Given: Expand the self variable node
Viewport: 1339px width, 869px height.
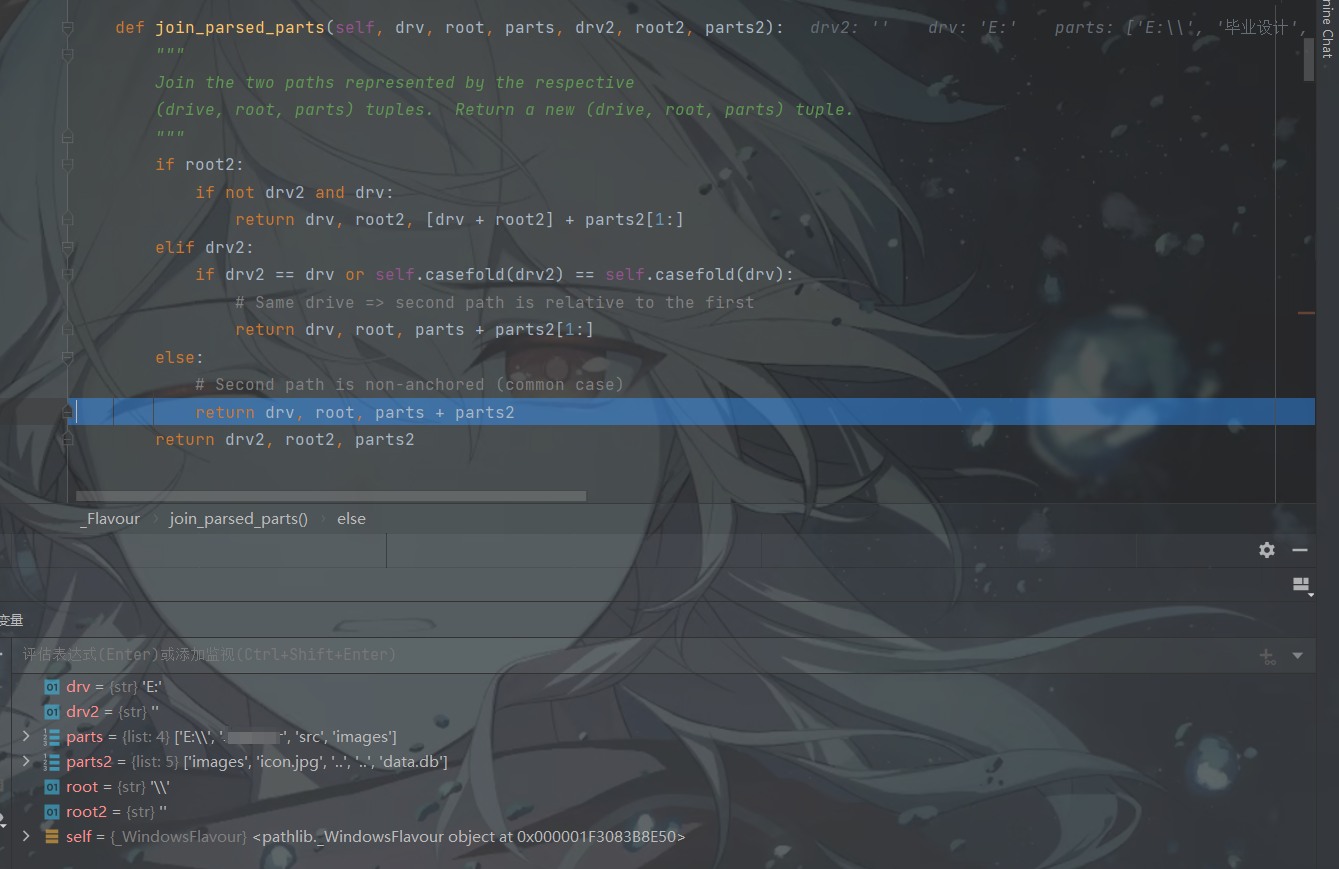Looking at the screenshot, I should coord(26,836).
